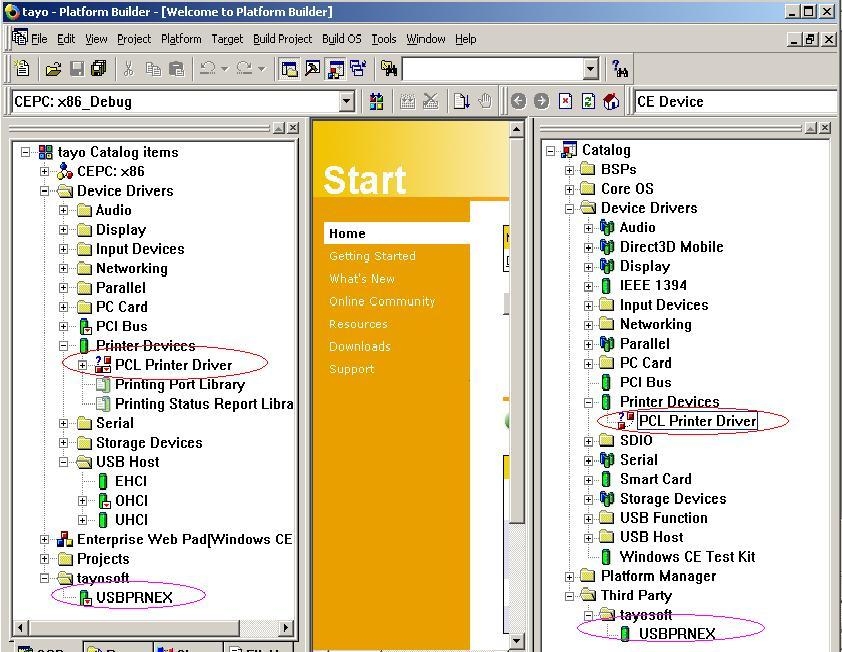842x652 pixels.
Task: Open the Build OS menu
Action: tap(341, 39)
